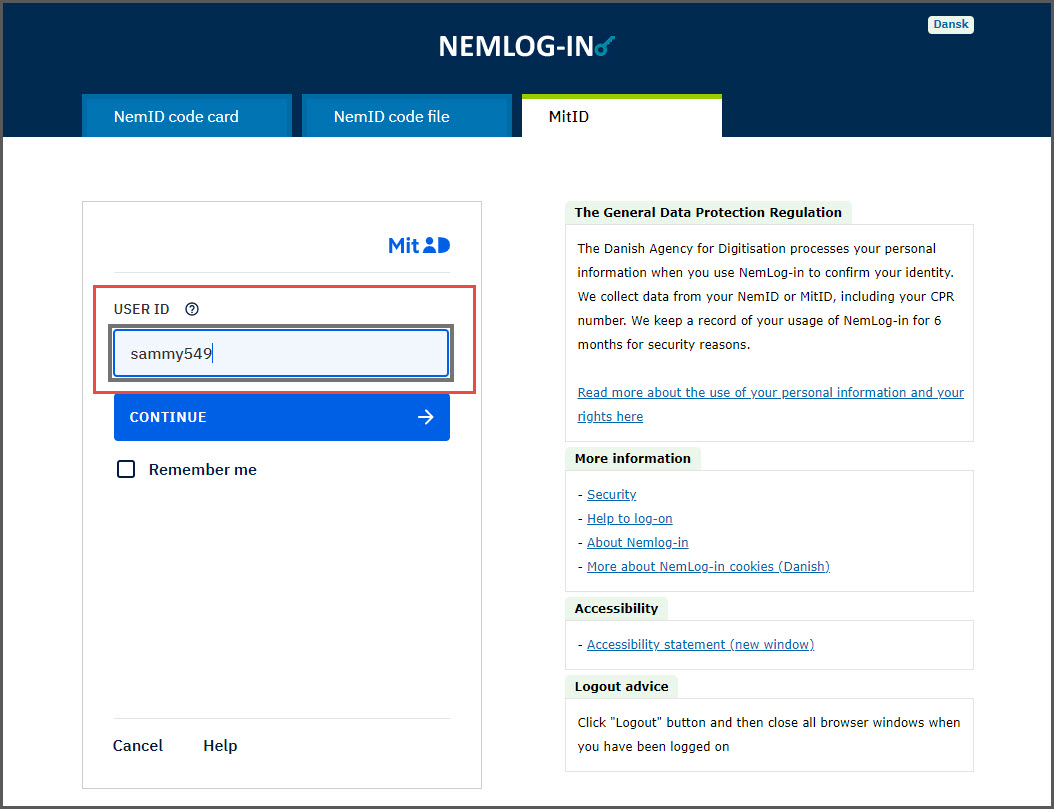Click the General Data Protection Regulation heading
1054x809 pixels.
708,212
